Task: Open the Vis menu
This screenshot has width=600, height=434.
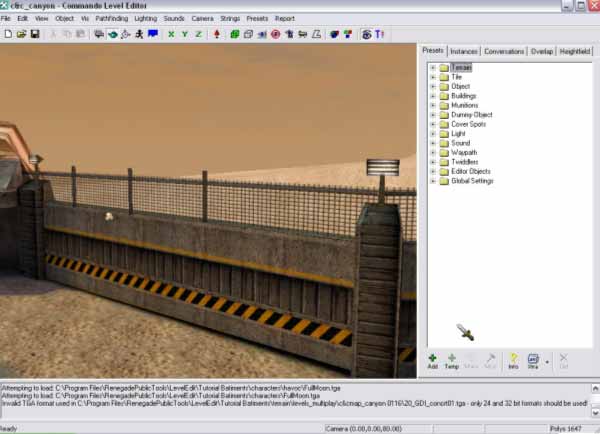Action: pos(85,18)
